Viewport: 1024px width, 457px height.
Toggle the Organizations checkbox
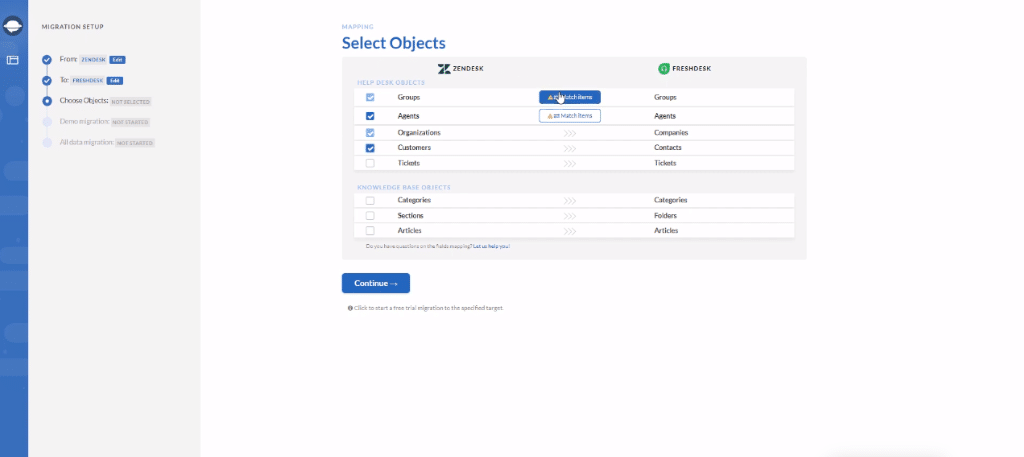370,133
